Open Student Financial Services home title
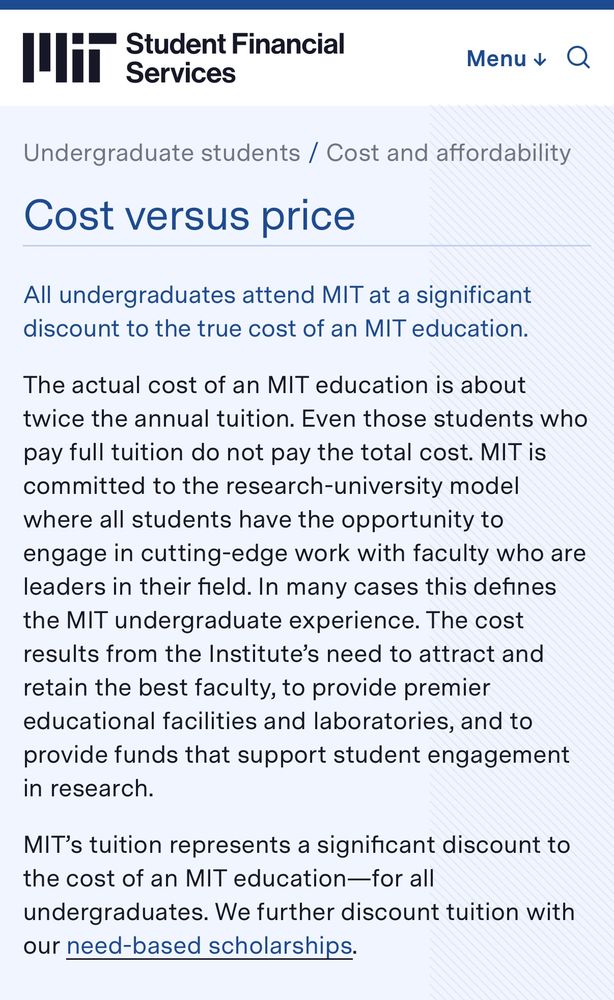This screenshot has height=1000, width=614. coord(235,58)
